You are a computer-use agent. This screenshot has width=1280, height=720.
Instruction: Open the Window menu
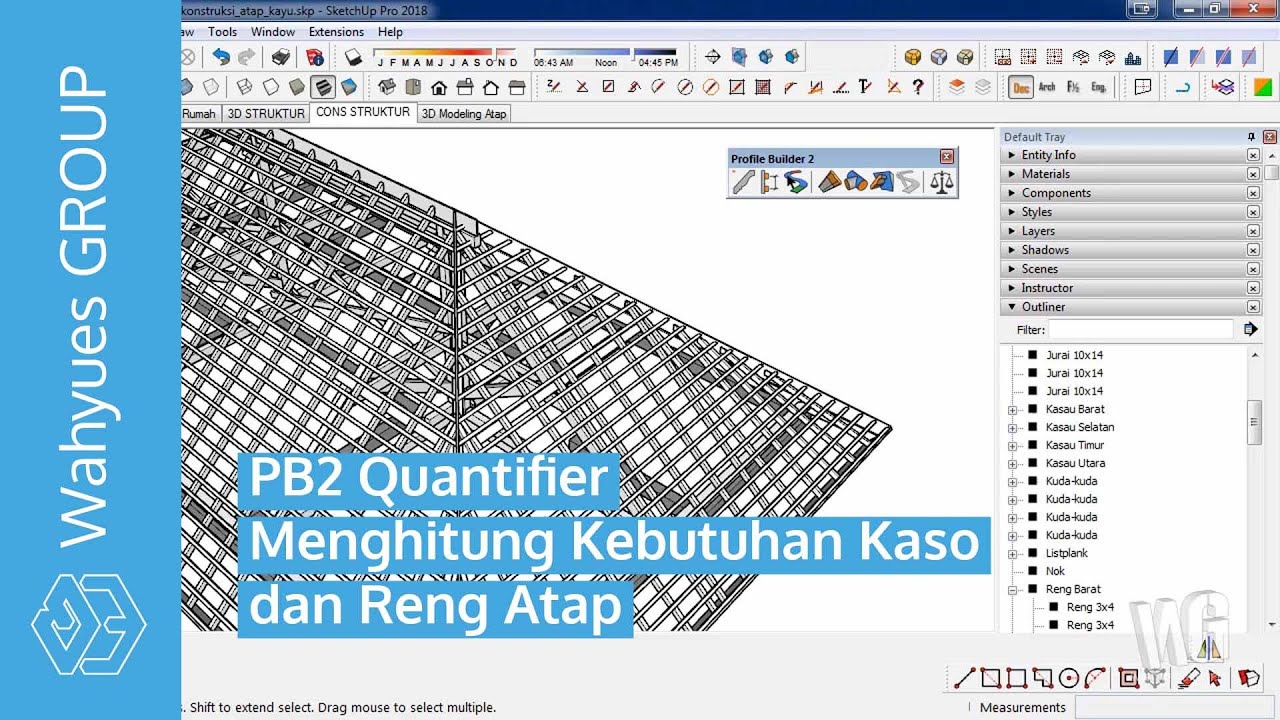[272, 32]
